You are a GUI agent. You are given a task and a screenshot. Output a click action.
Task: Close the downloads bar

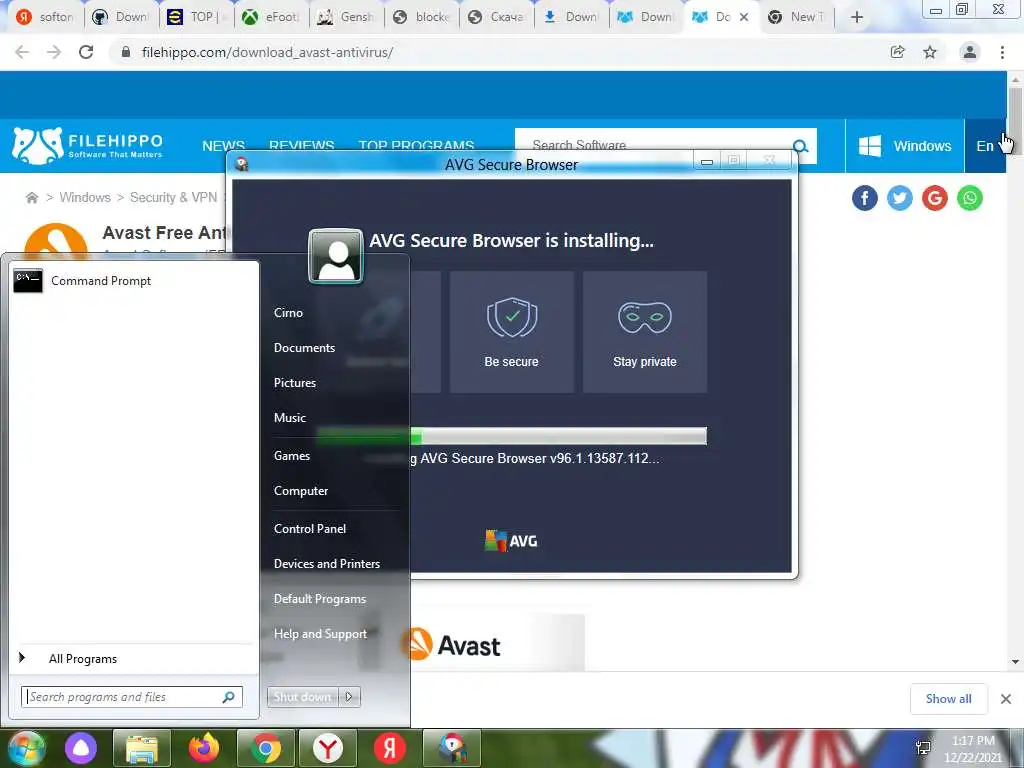point(1006,699)
